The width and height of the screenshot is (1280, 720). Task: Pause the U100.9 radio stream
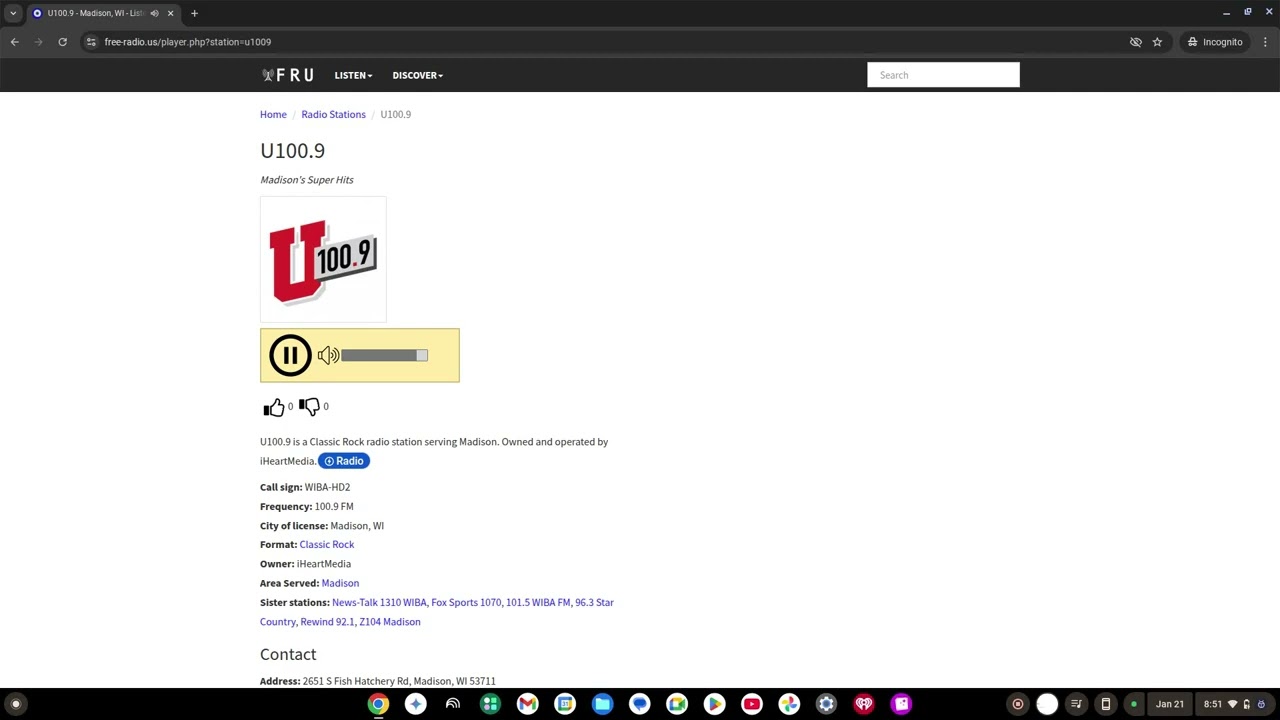click(290, 355)
